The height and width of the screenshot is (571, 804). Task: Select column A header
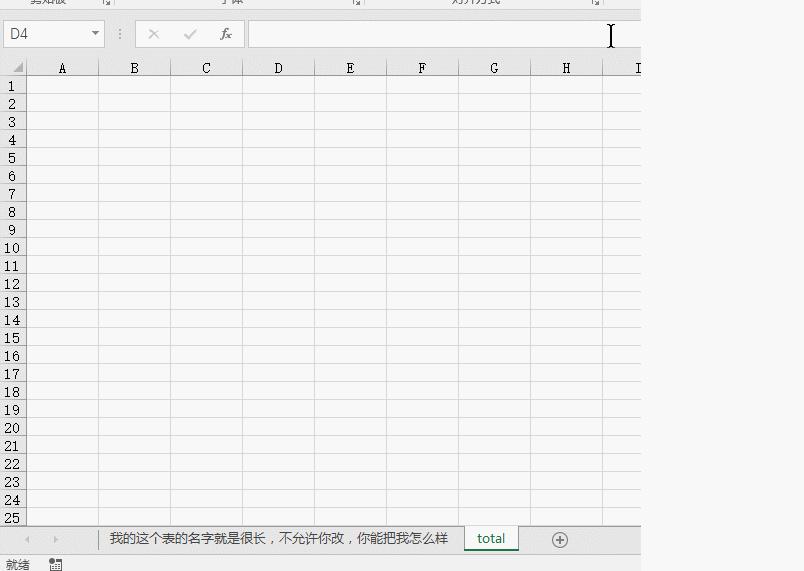click(x=63, y=68)
